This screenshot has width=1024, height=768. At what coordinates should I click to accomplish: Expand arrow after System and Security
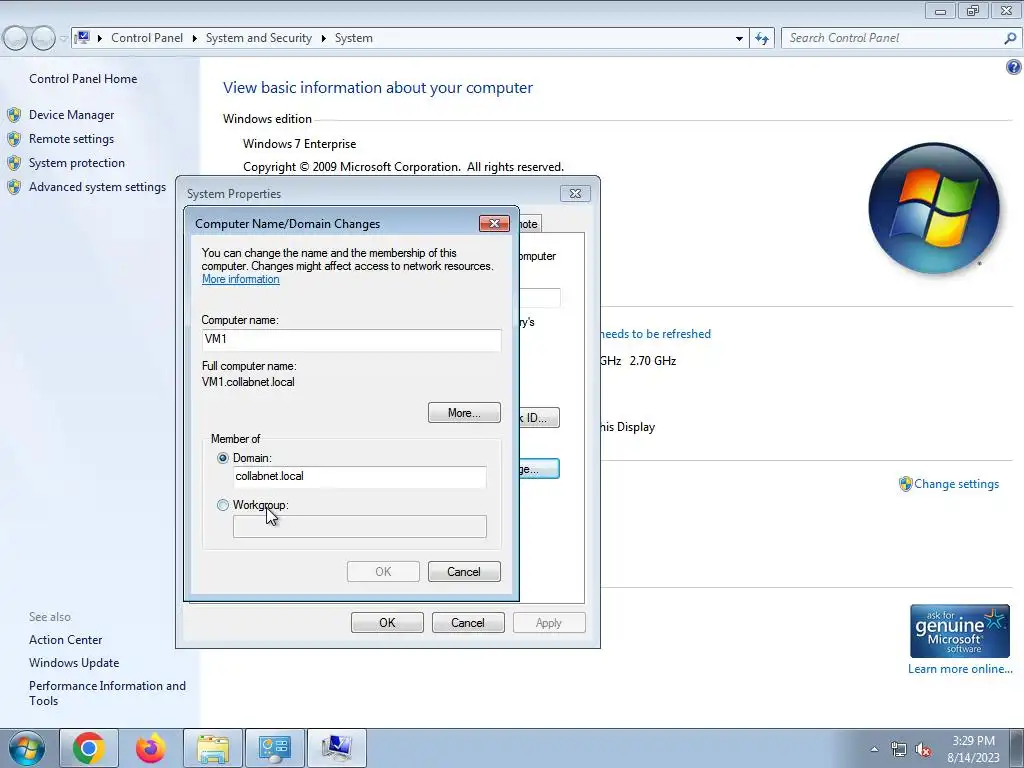click(x=323, y=39)
